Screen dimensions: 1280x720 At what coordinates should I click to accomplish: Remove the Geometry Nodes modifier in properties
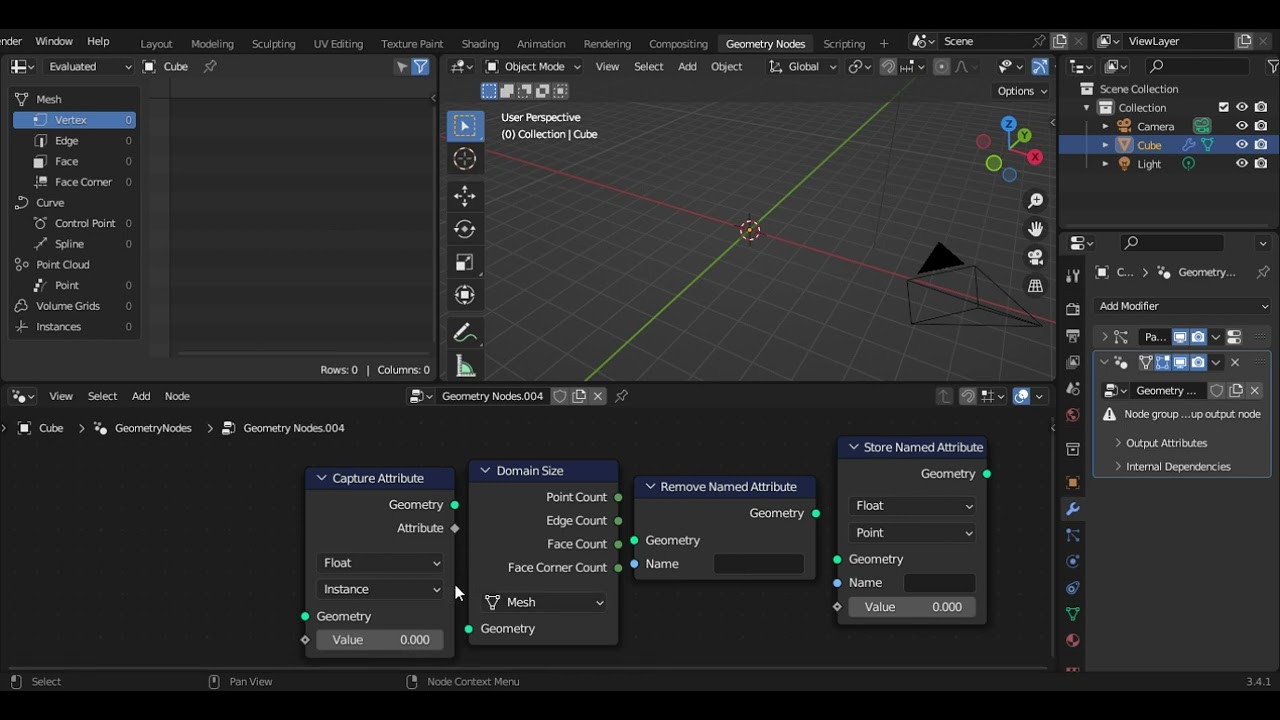[x=1235, y=362]
